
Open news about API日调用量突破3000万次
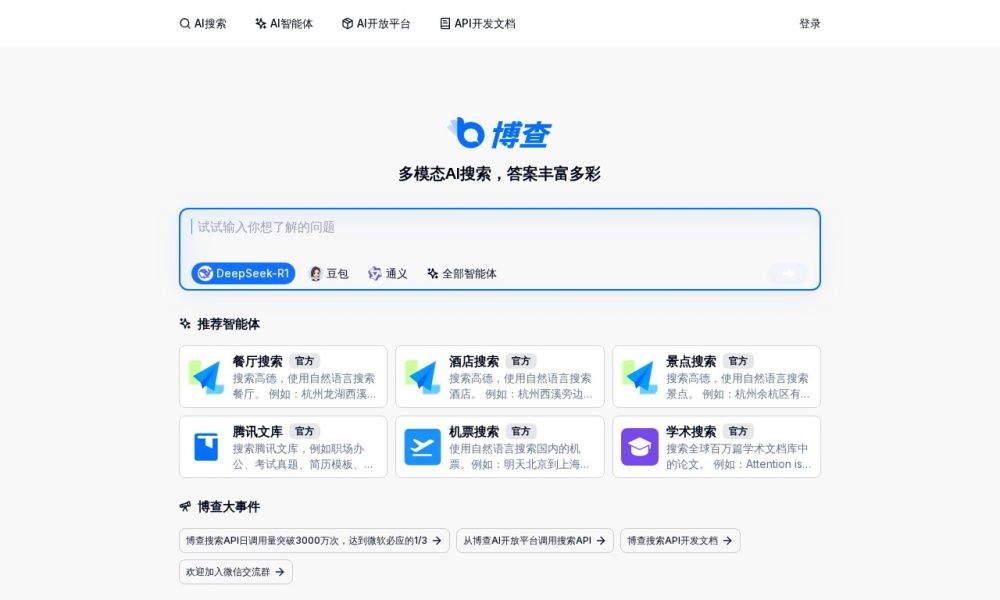coord(314,541)
